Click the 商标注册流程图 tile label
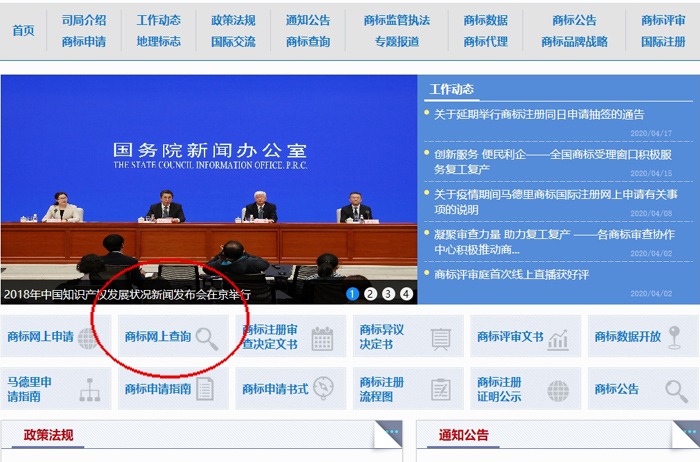 pyautogui.click(x=382, y=389)
